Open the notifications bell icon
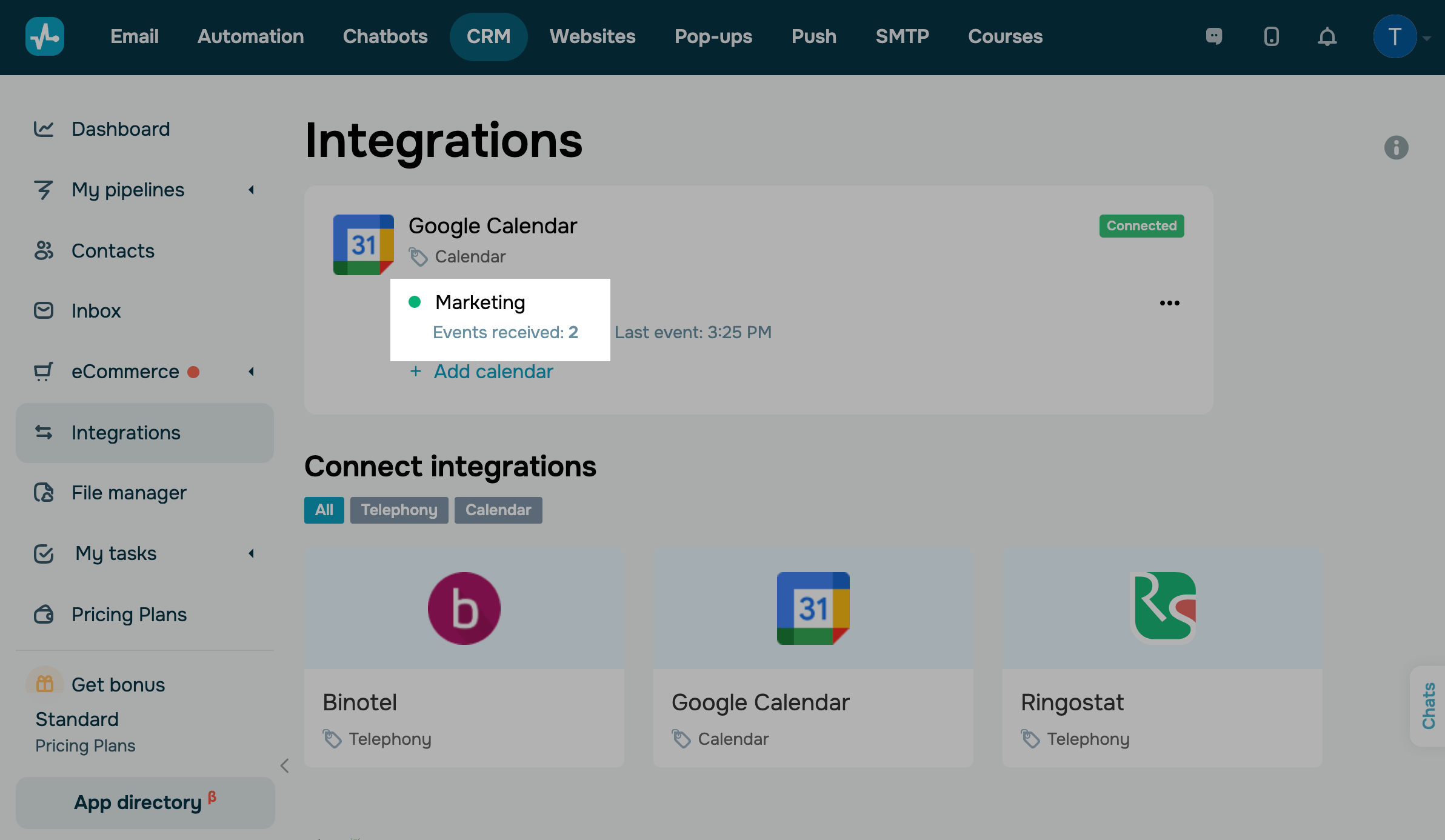Image resolution: width=1445 pixels, height=840 pixels. point(1327,37)
